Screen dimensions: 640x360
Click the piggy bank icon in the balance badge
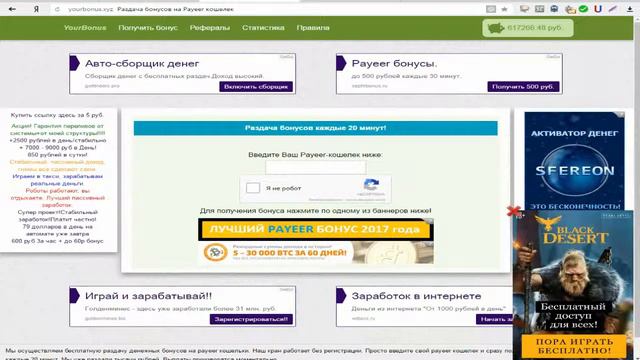(x=496, y=28)
